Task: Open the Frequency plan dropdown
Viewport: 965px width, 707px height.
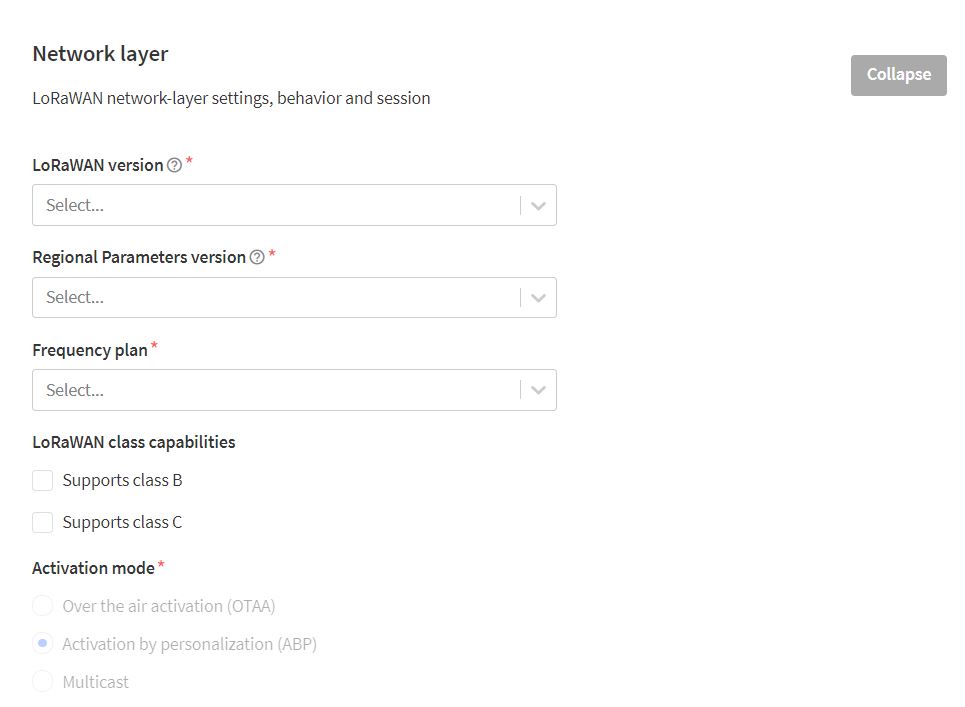Action: [538, 390]
